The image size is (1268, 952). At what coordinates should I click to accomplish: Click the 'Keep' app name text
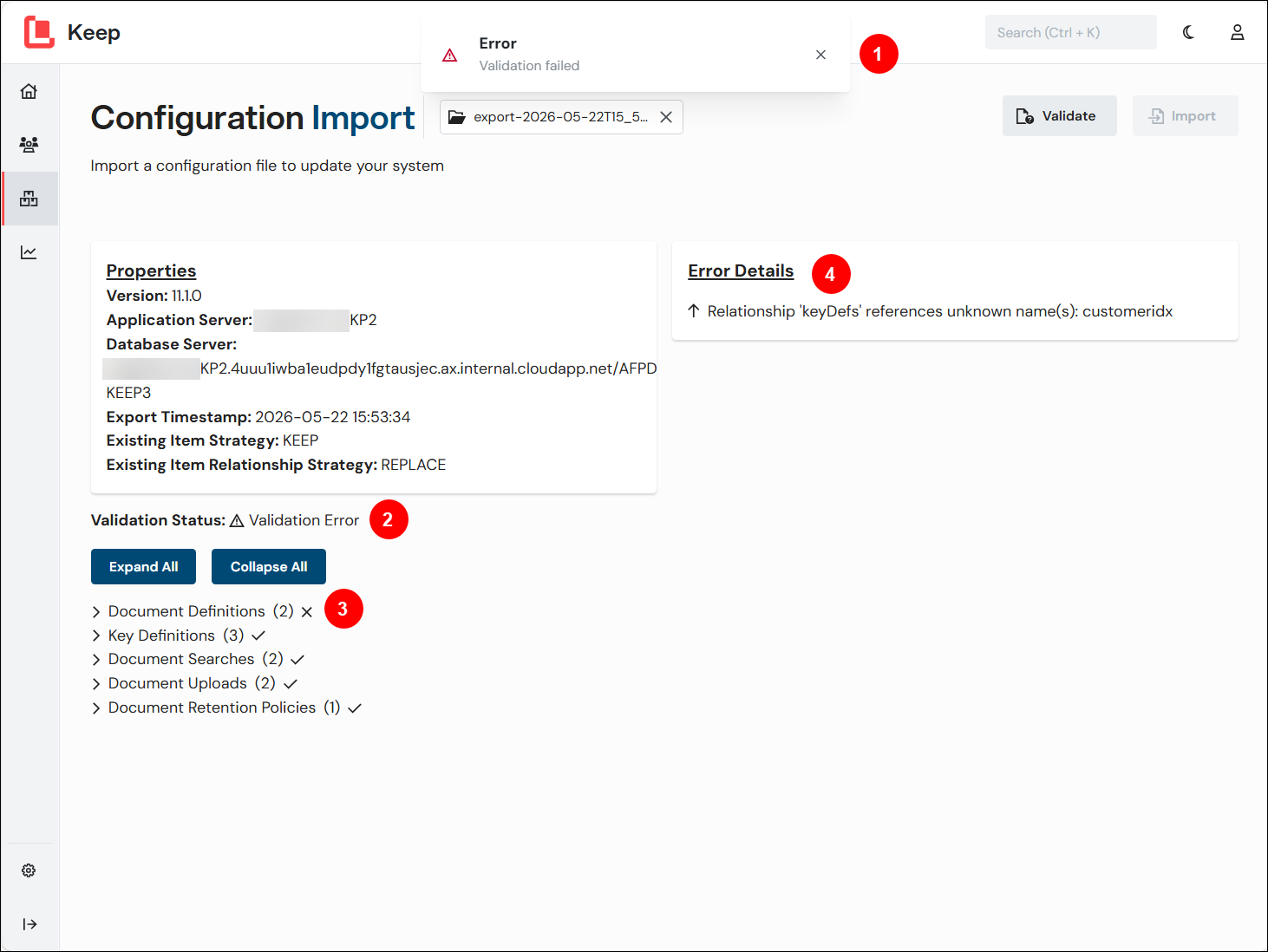[94, 32]
